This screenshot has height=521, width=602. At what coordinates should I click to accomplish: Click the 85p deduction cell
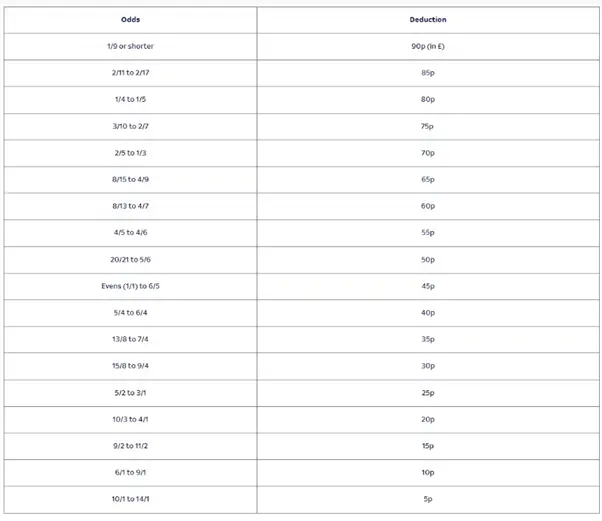[x=428, y=73]
